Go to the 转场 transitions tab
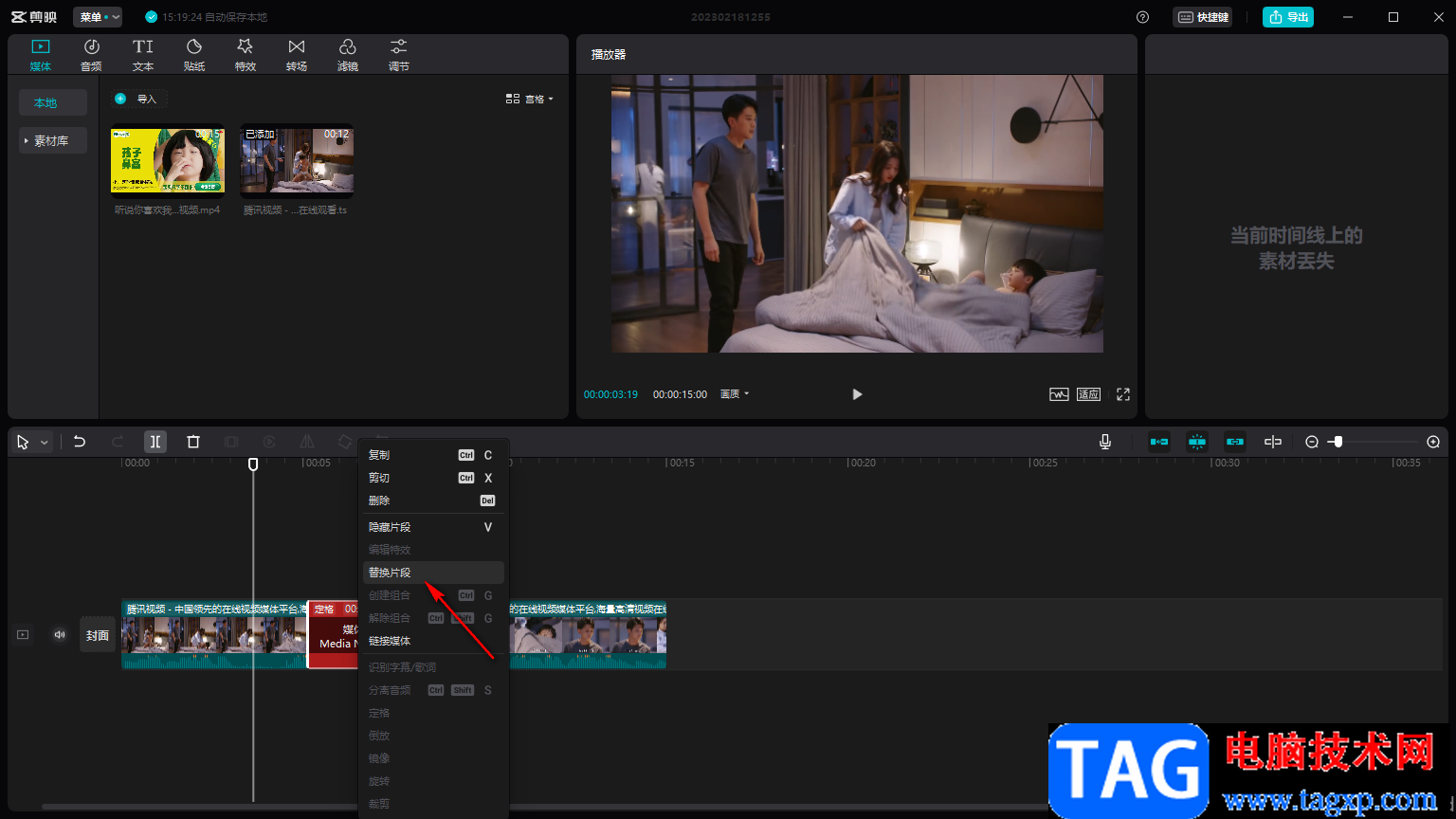Screen dimensions: 1456x819 (x=297, y=55)
